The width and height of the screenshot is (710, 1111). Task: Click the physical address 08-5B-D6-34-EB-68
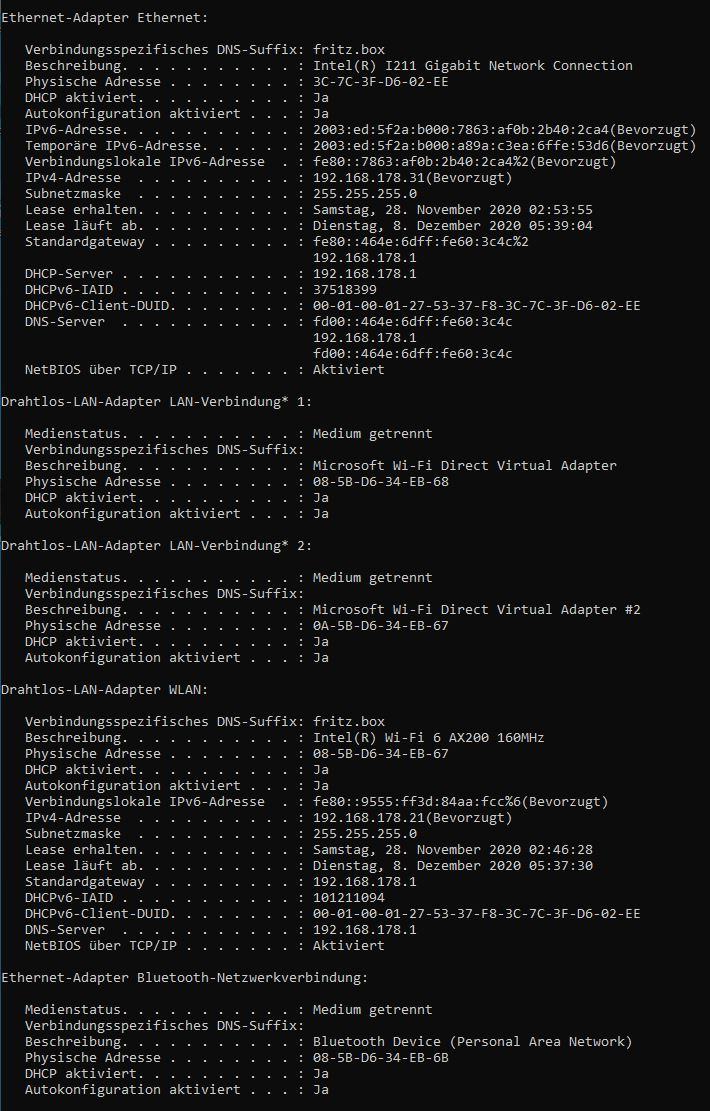pyautogui.click(x=380, y=481)
